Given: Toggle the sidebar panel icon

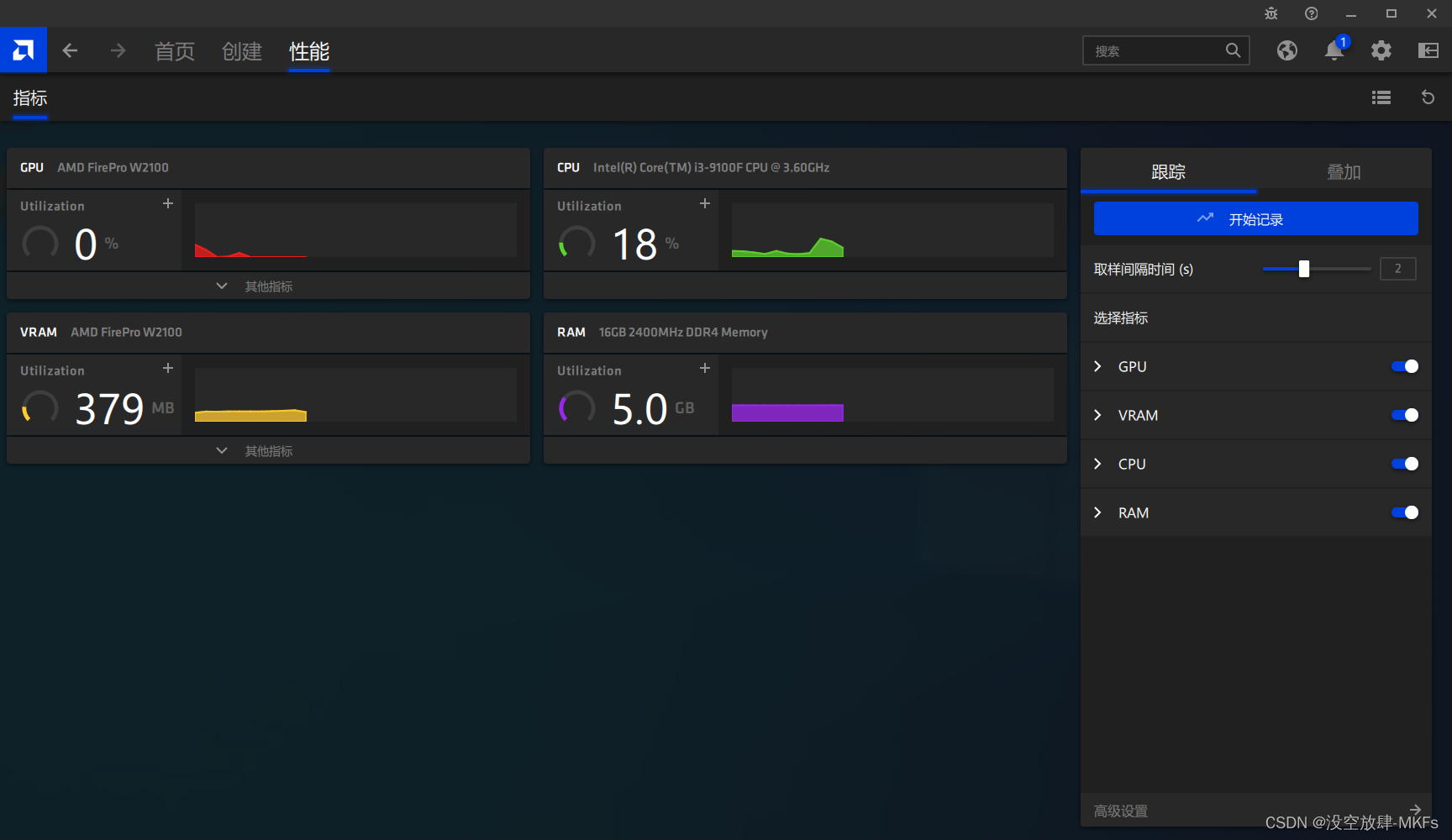Looking at the screenshot, I should [x=1428, y=50].
